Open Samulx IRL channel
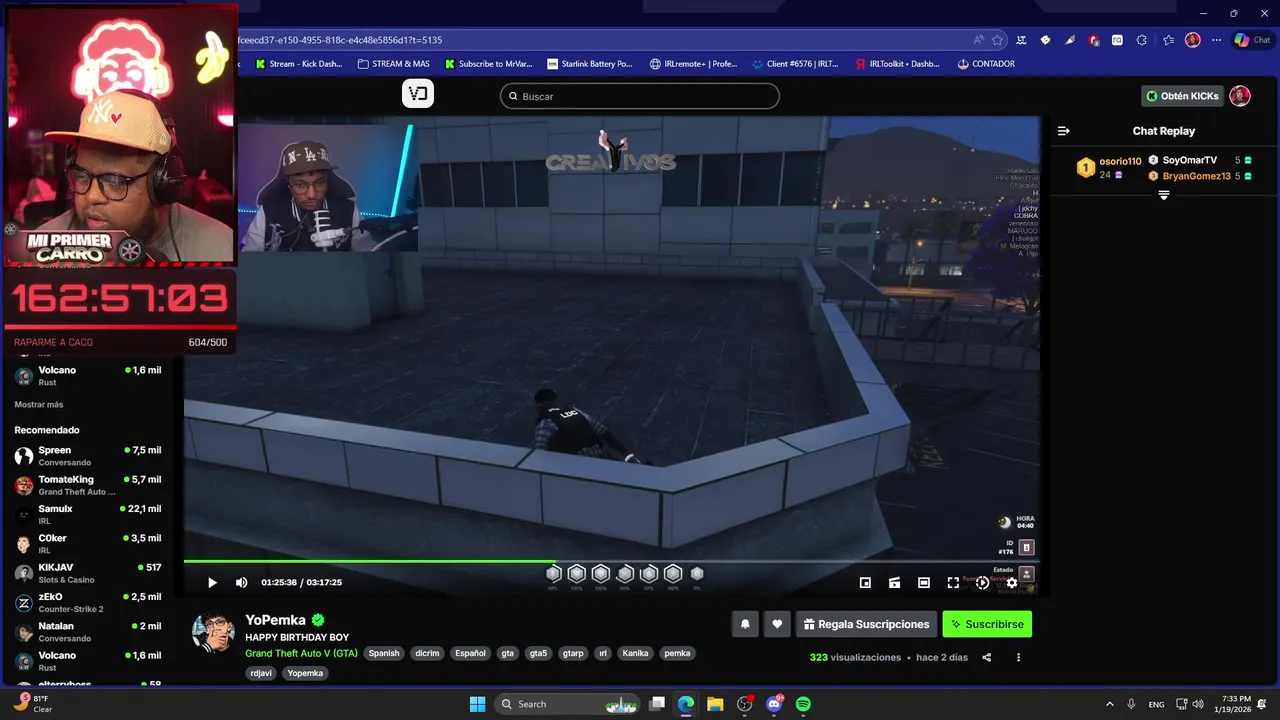This screenshot has height=720, width=1280. pyautogui.click(x=88, y=514)
